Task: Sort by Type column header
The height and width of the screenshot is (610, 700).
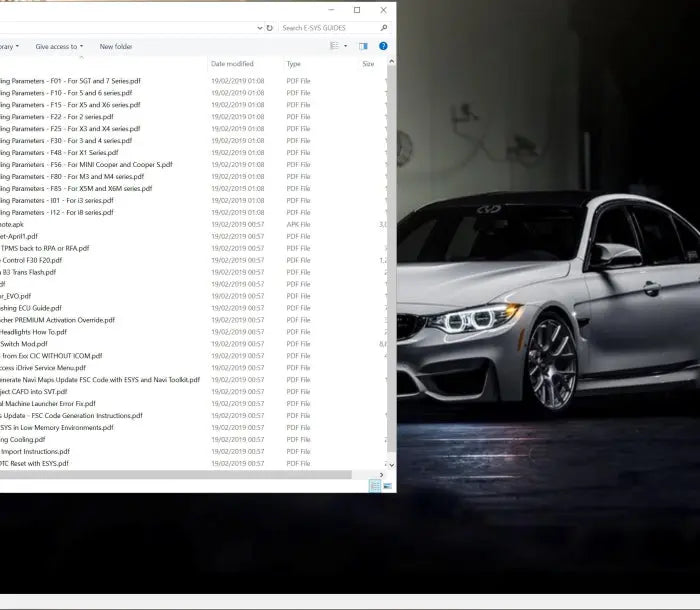Action: tap(294, 64)
